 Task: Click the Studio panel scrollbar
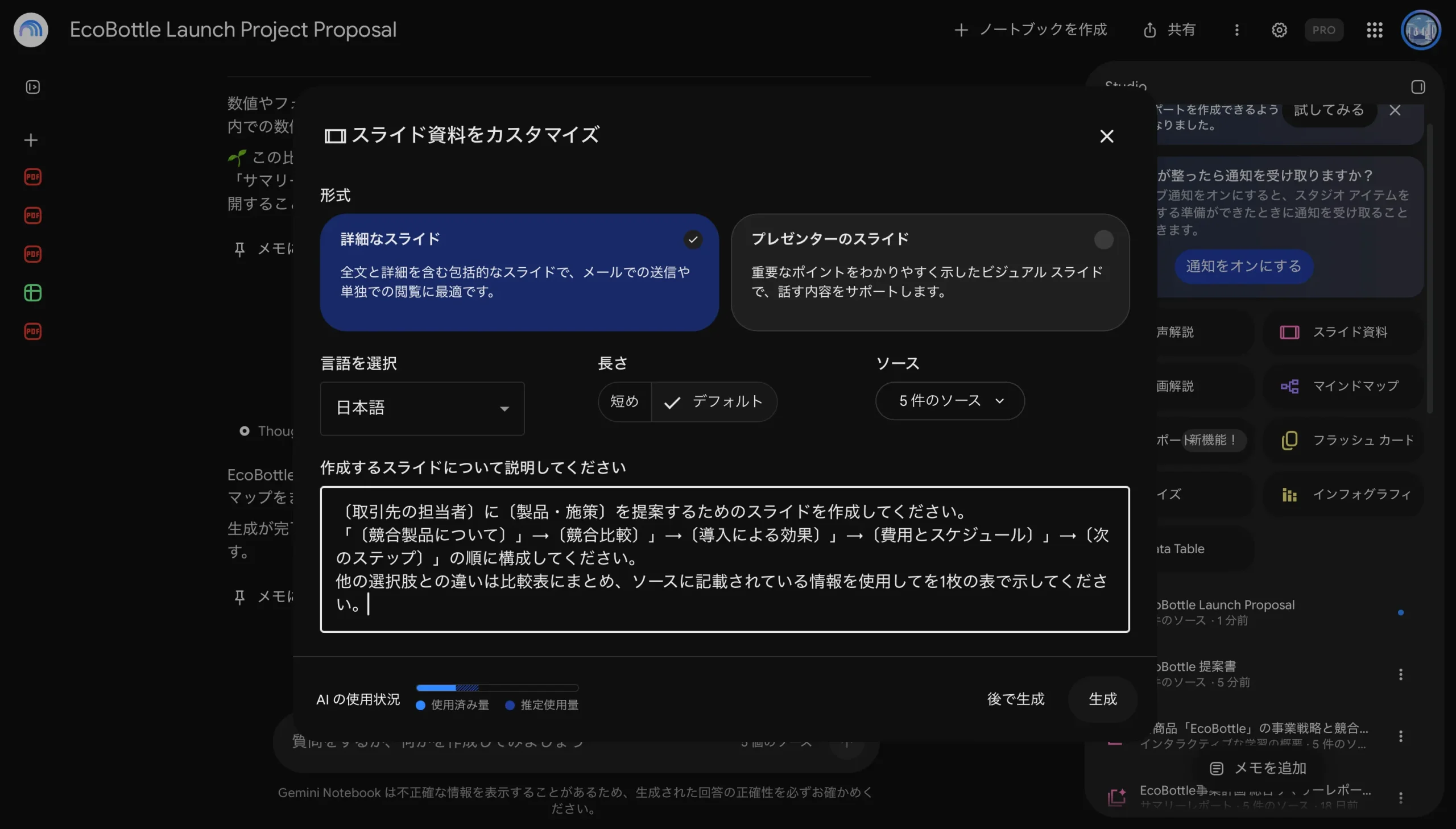[1429, 268]
